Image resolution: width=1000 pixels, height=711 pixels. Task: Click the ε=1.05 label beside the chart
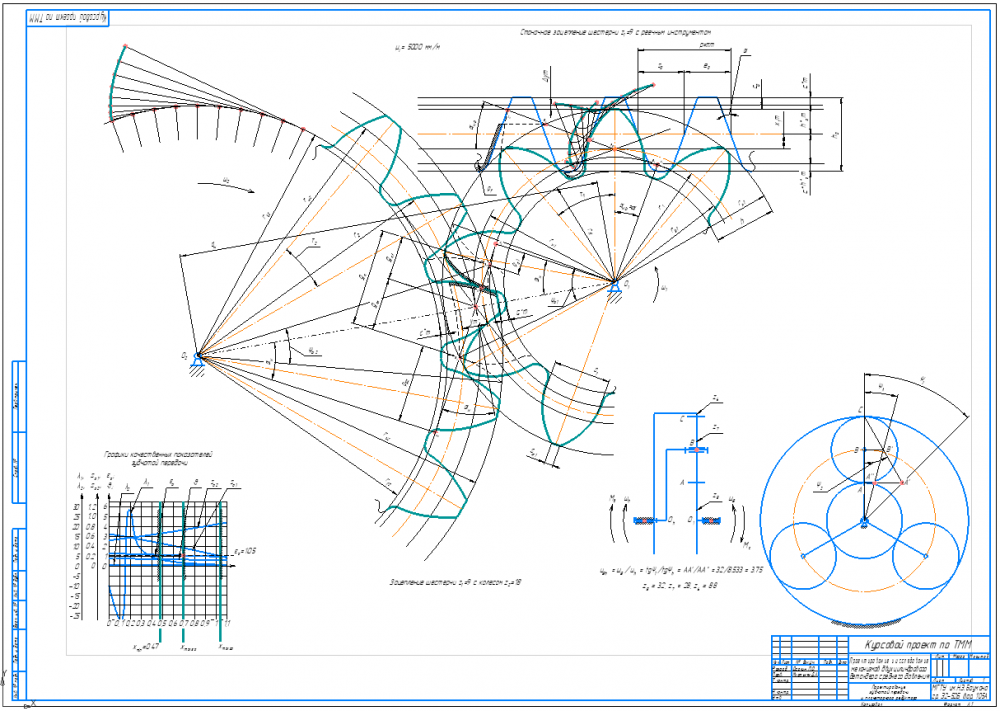[244, 550]
